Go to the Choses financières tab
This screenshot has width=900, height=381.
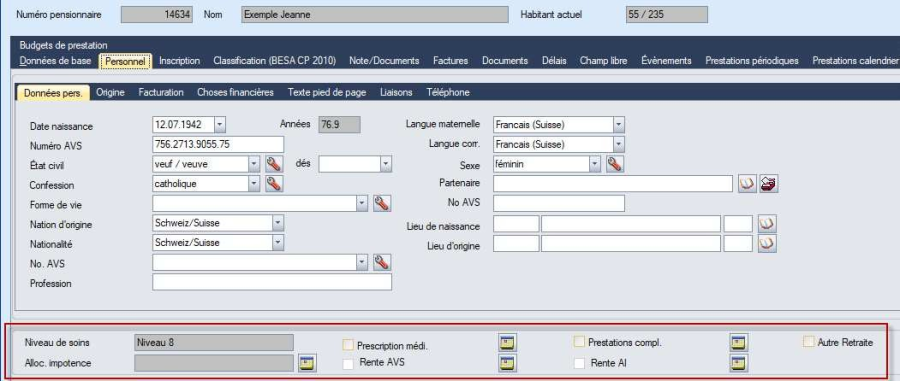pyautogui.click(x=235, y=92)
